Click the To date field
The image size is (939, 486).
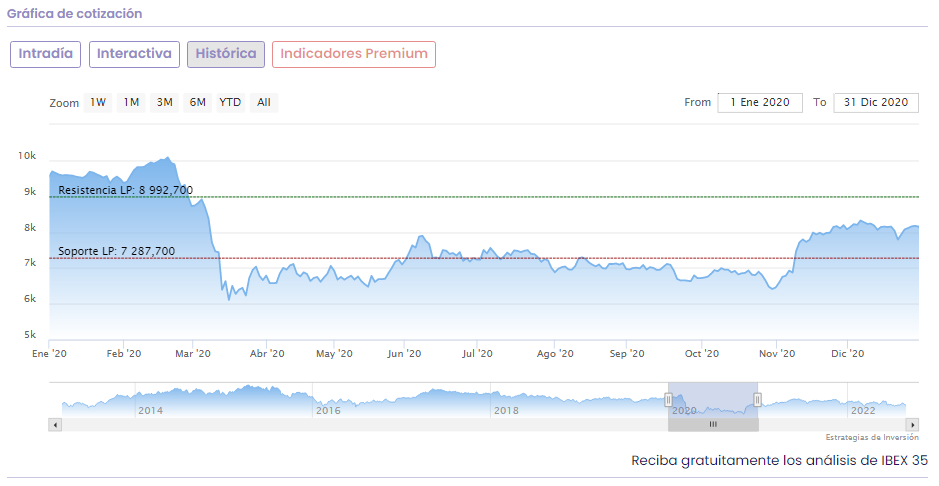(x=875, y=102)
